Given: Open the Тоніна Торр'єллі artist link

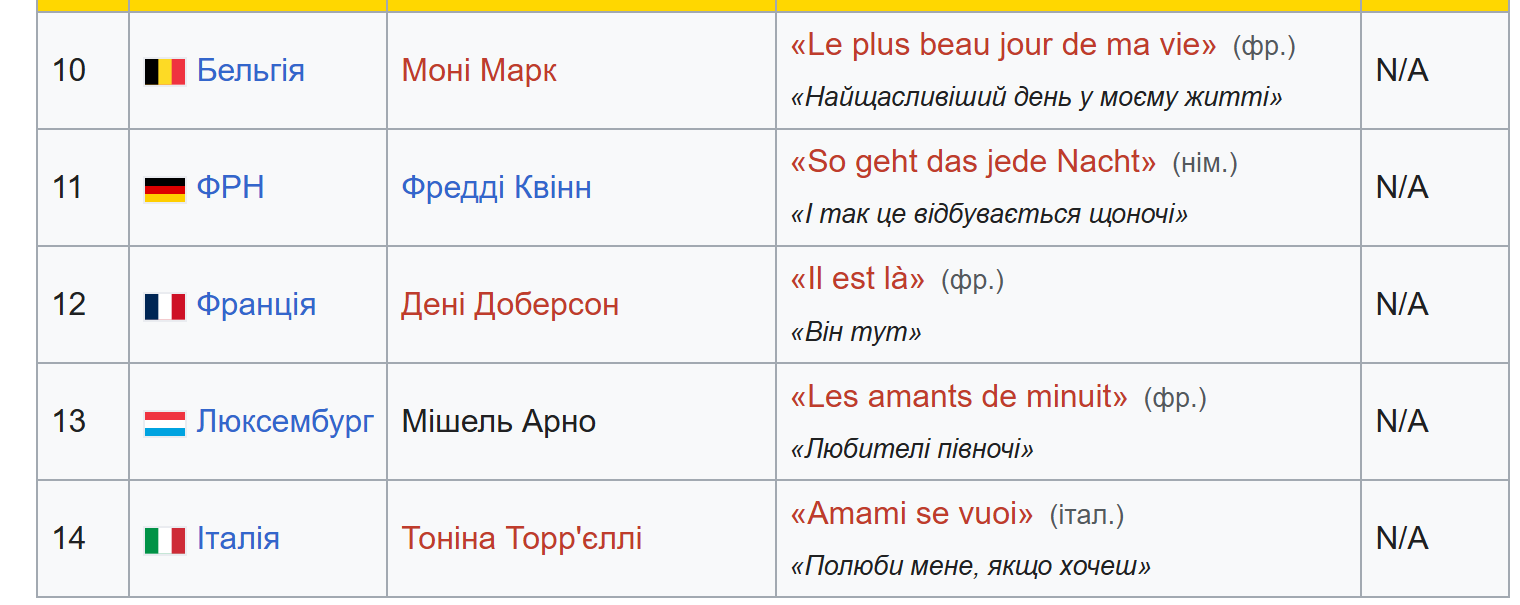Looking at the screenshot, I should coord(521,539).
